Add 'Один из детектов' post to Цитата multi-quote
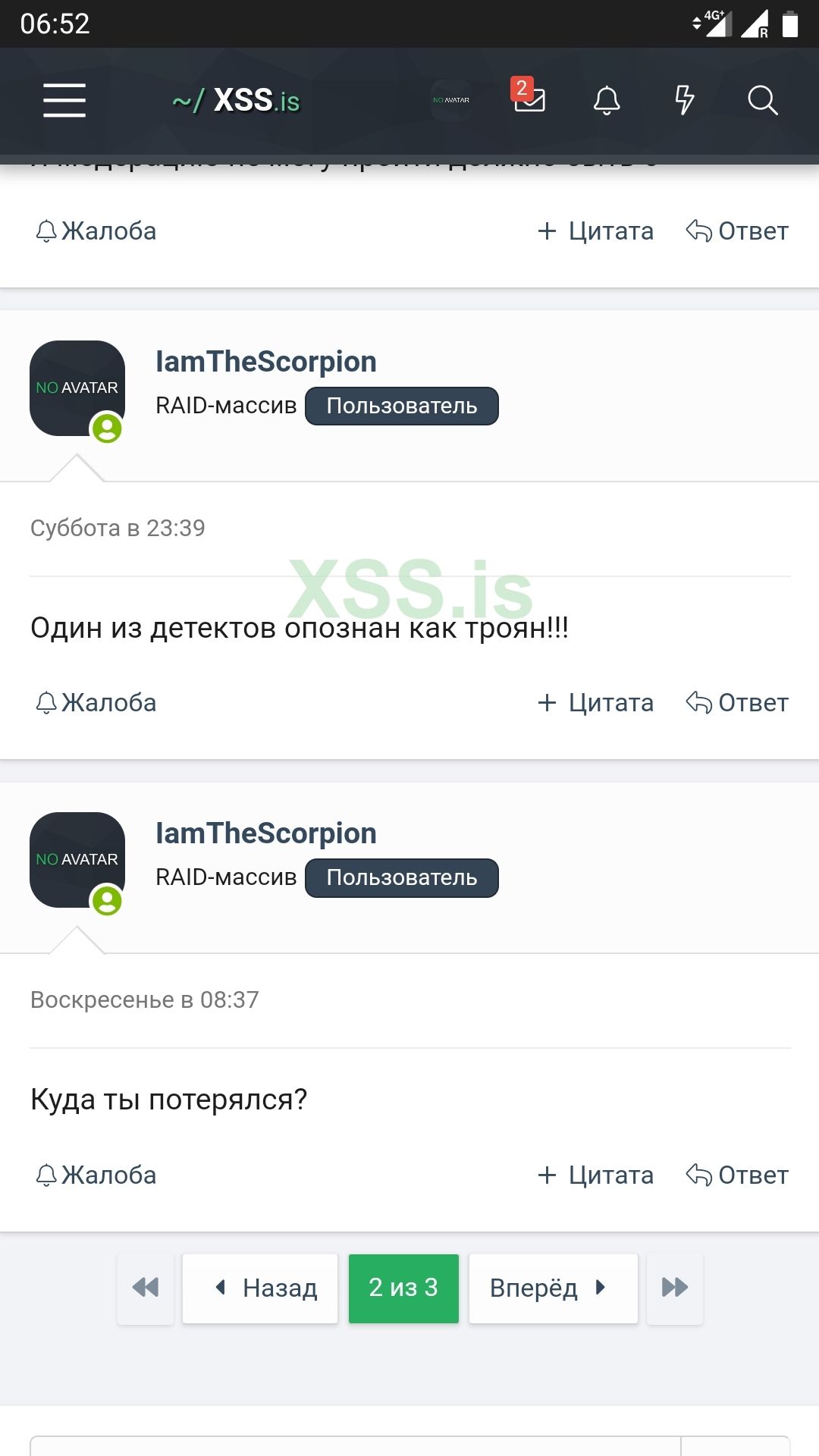 [x=595, y=702]
